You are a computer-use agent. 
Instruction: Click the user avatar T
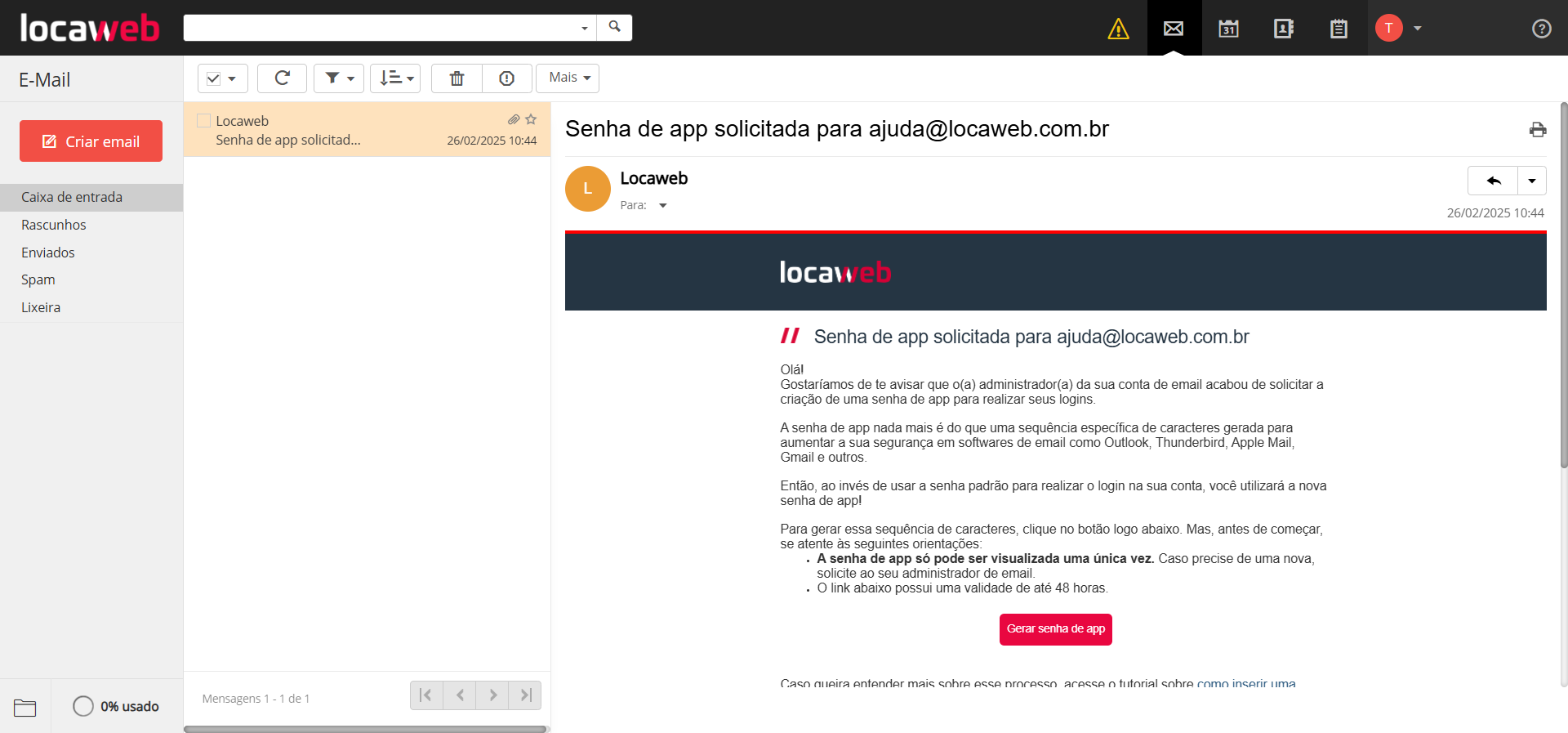click(1388, 28)
